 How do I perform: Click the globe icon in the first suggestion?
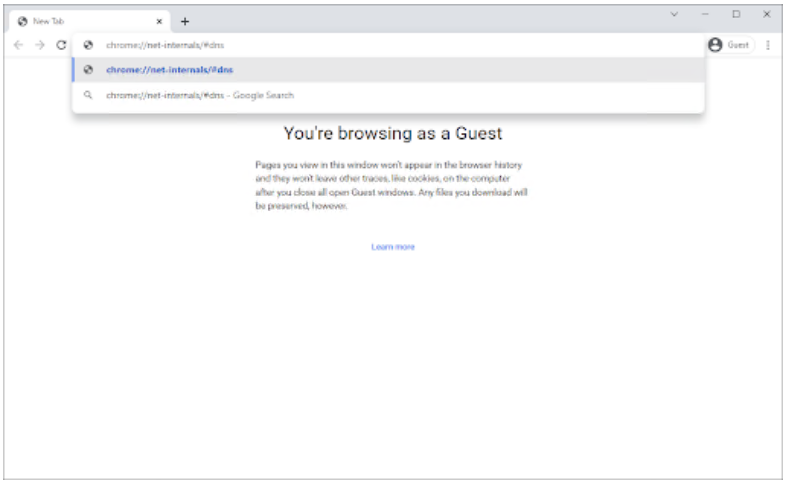point(88,70)
